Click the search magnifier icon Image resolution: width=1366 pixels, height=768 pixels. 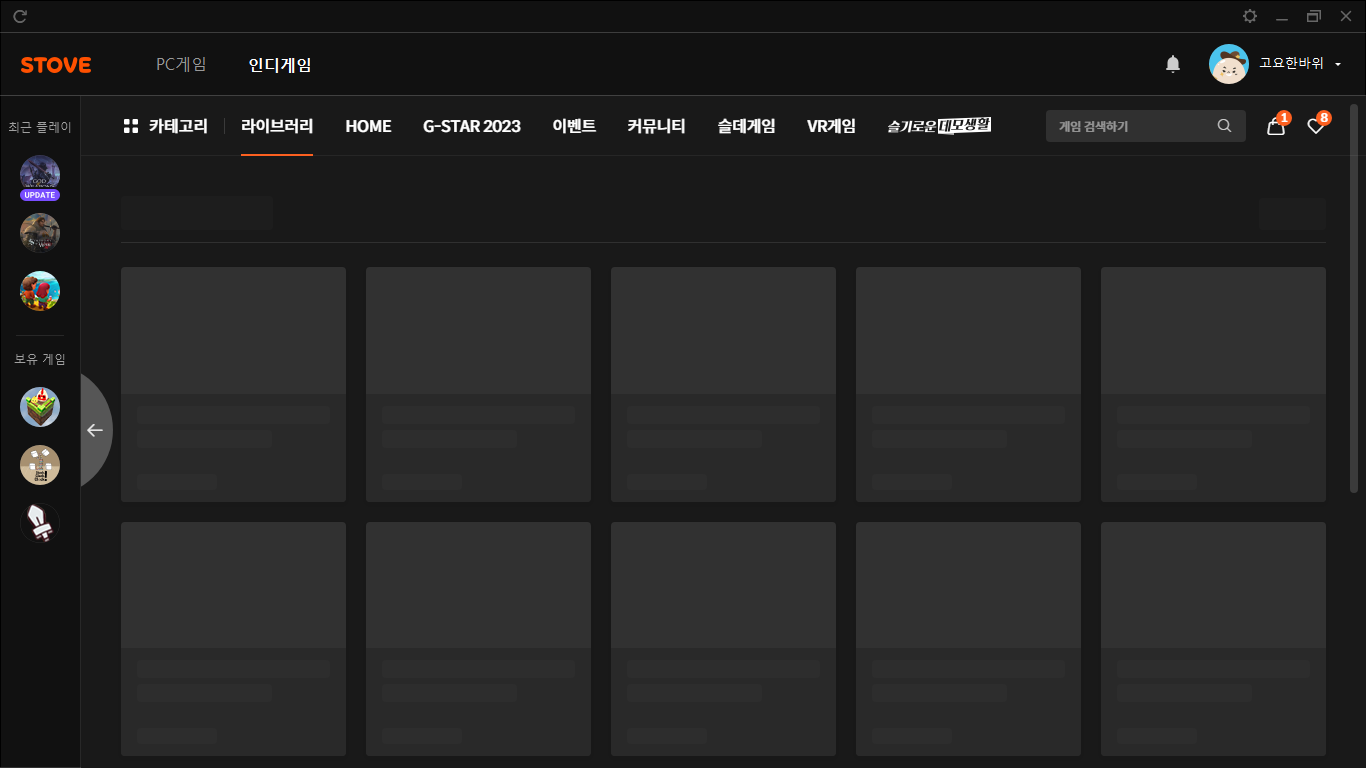point(1224,126)
